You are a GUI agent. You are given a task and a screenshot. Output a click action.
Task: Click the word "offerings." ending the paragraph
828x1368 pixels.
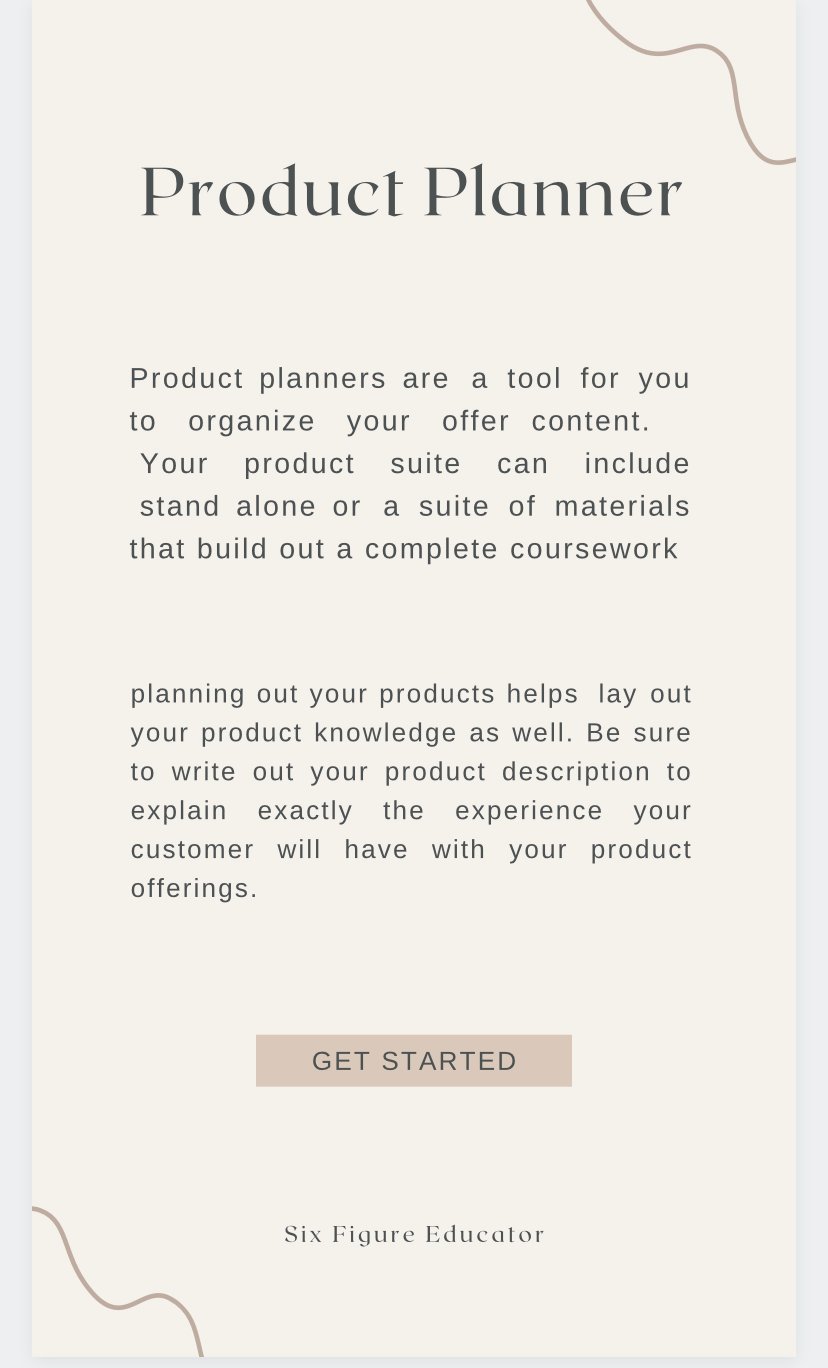point(194,888)
